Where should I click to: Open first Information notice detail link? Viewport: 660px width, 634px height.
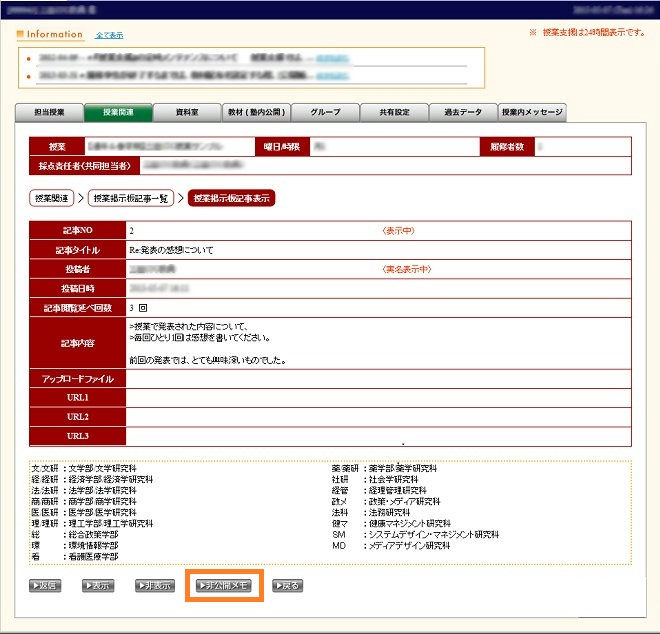[x=330, y=59]
